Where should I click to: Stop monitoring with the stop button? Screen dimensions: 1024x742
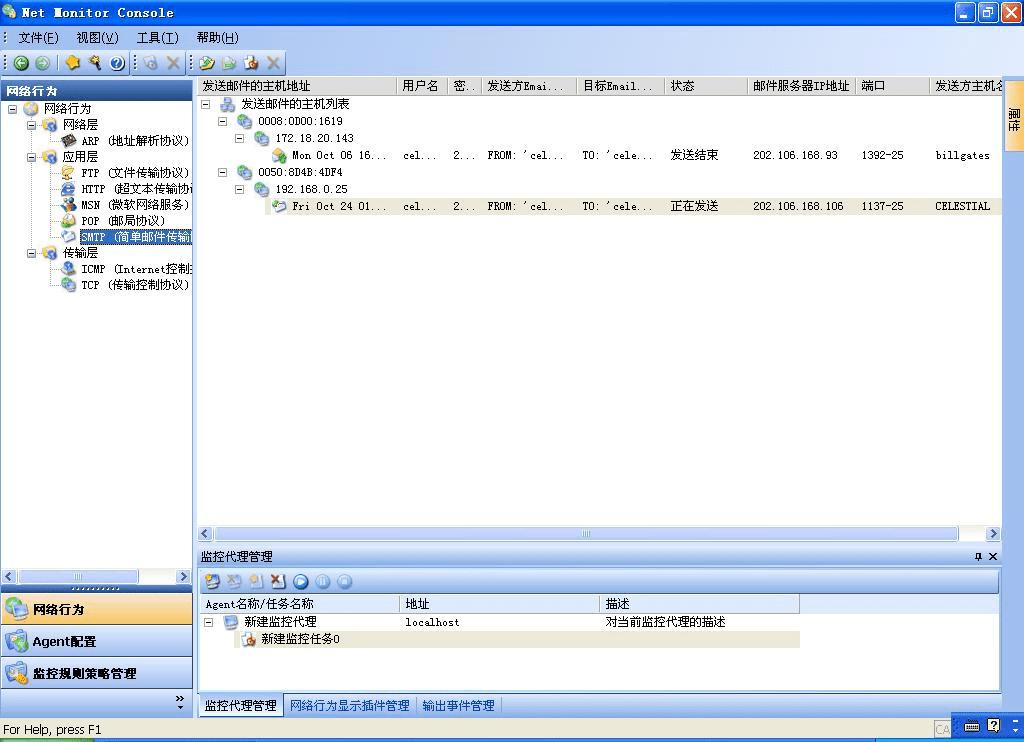(345, 581)
